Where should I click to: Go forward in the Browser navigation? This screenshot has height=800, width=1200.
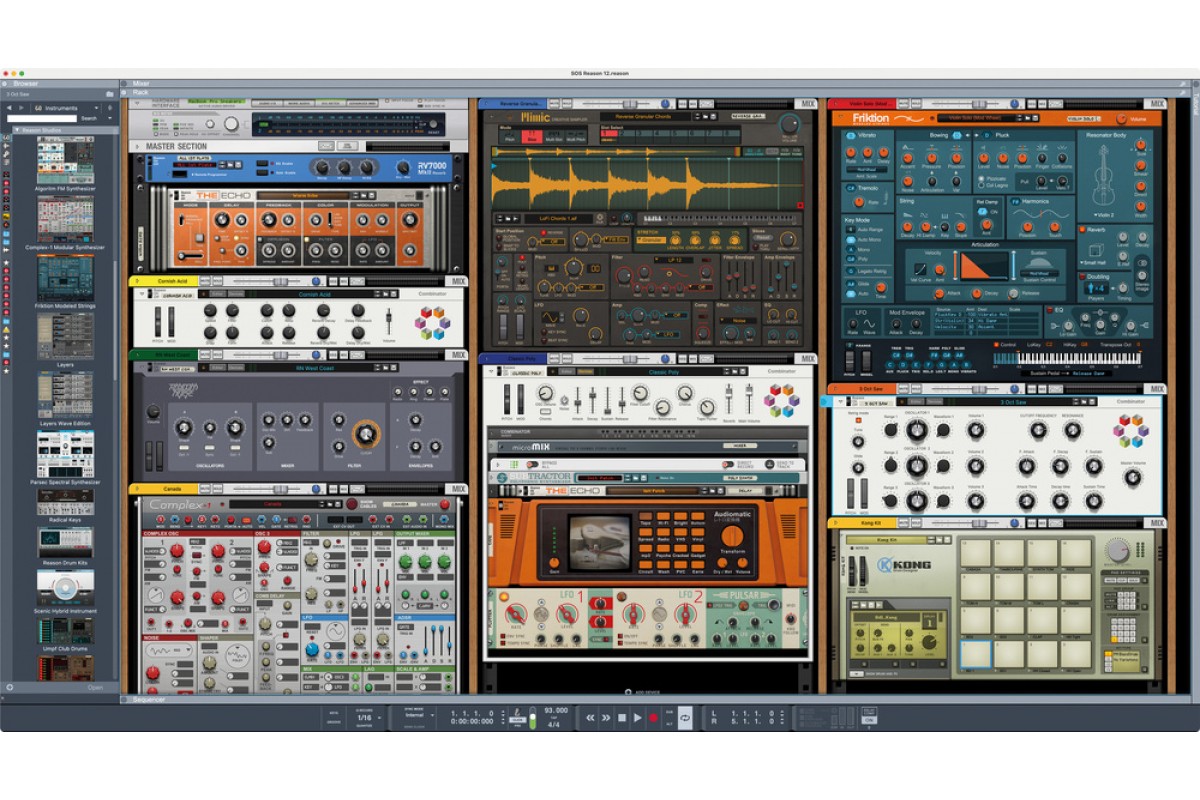[23, 107]
